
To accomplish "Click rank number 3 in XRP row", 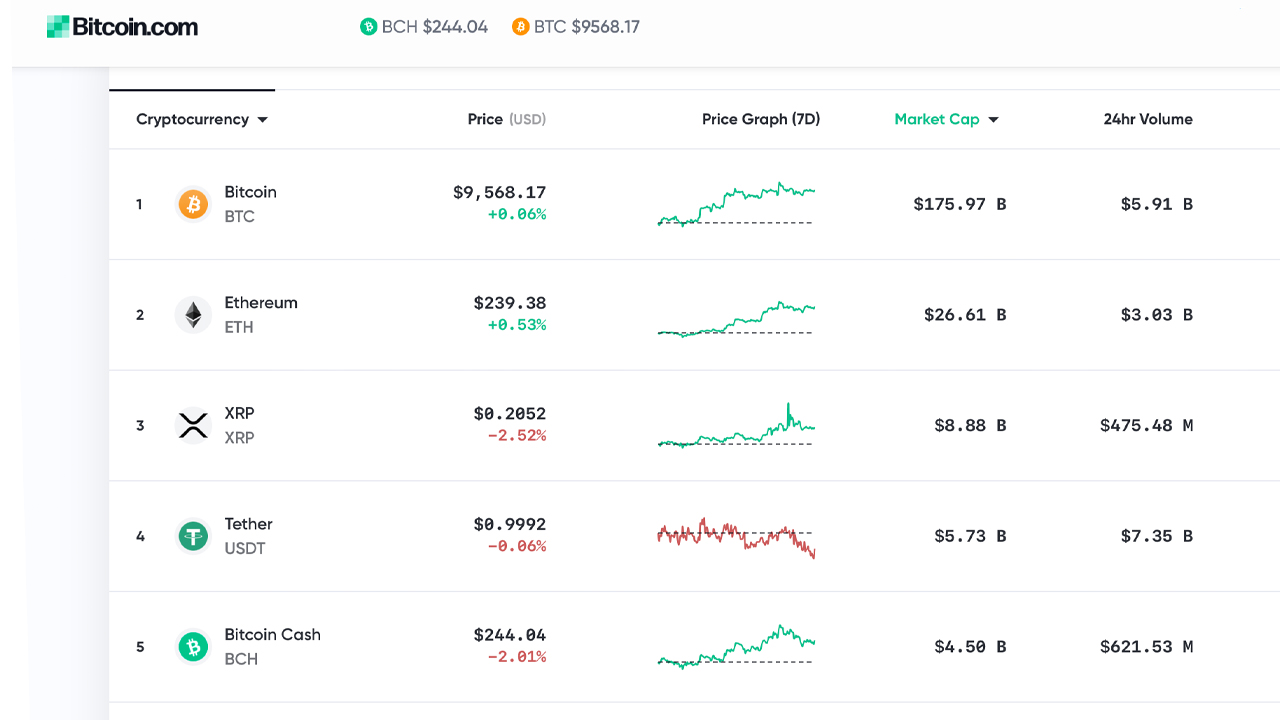I will click(x=140, y=426).
